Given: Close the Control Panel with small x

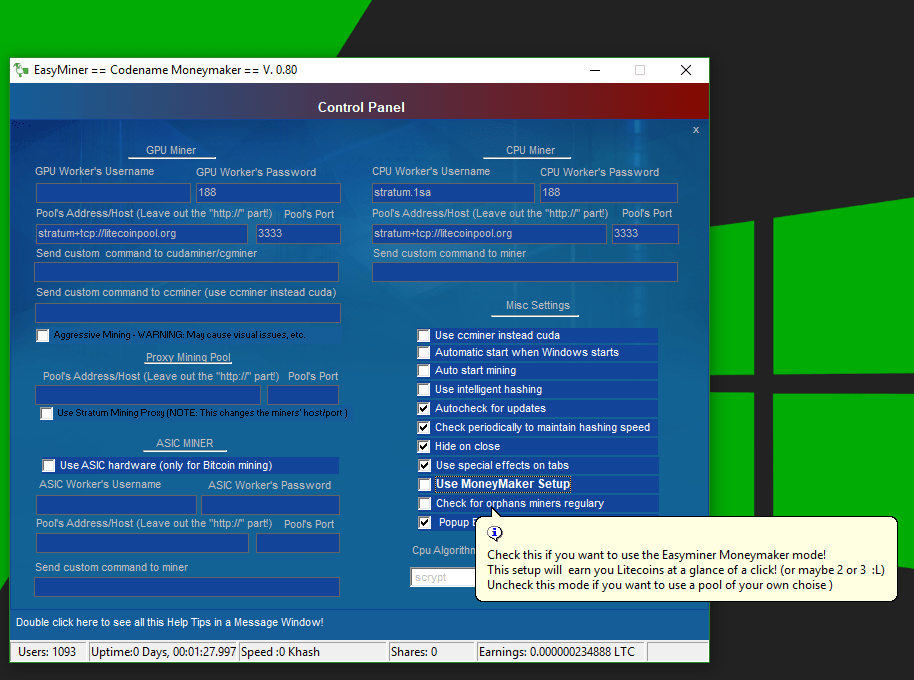Looking at the screenshot, I should coord(696,130).
